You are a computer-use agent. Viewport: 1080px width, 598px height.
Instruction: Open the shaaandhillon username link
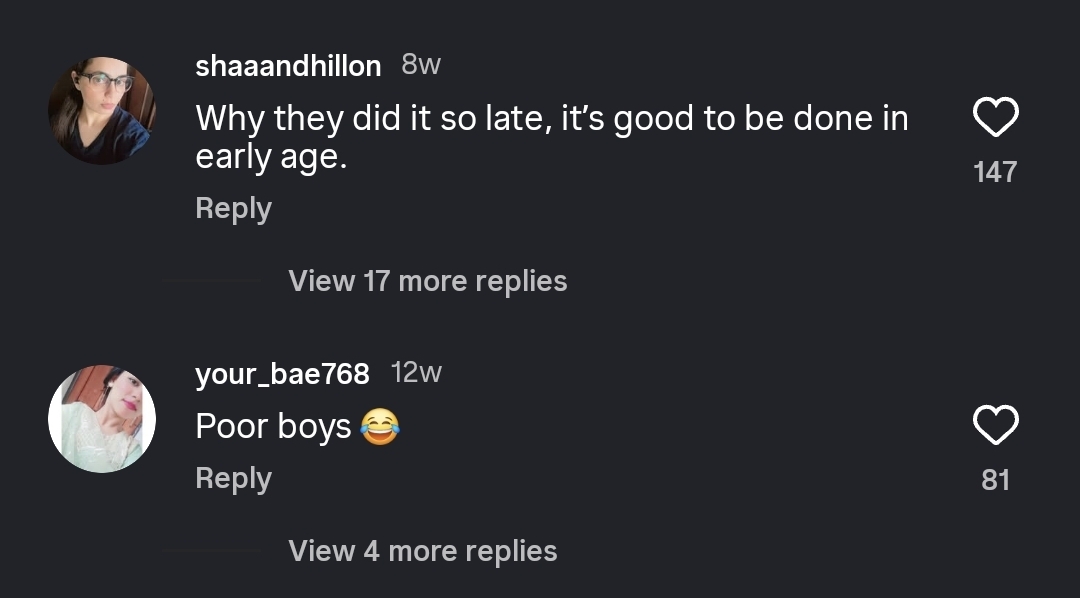288,66
